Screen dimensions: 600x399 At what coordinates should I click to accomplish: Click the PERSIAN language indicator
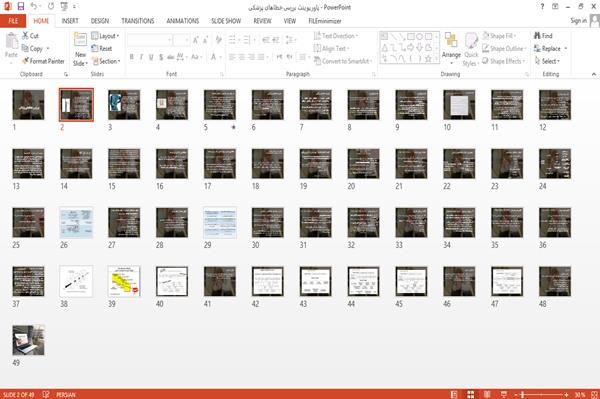click(66, 394)
